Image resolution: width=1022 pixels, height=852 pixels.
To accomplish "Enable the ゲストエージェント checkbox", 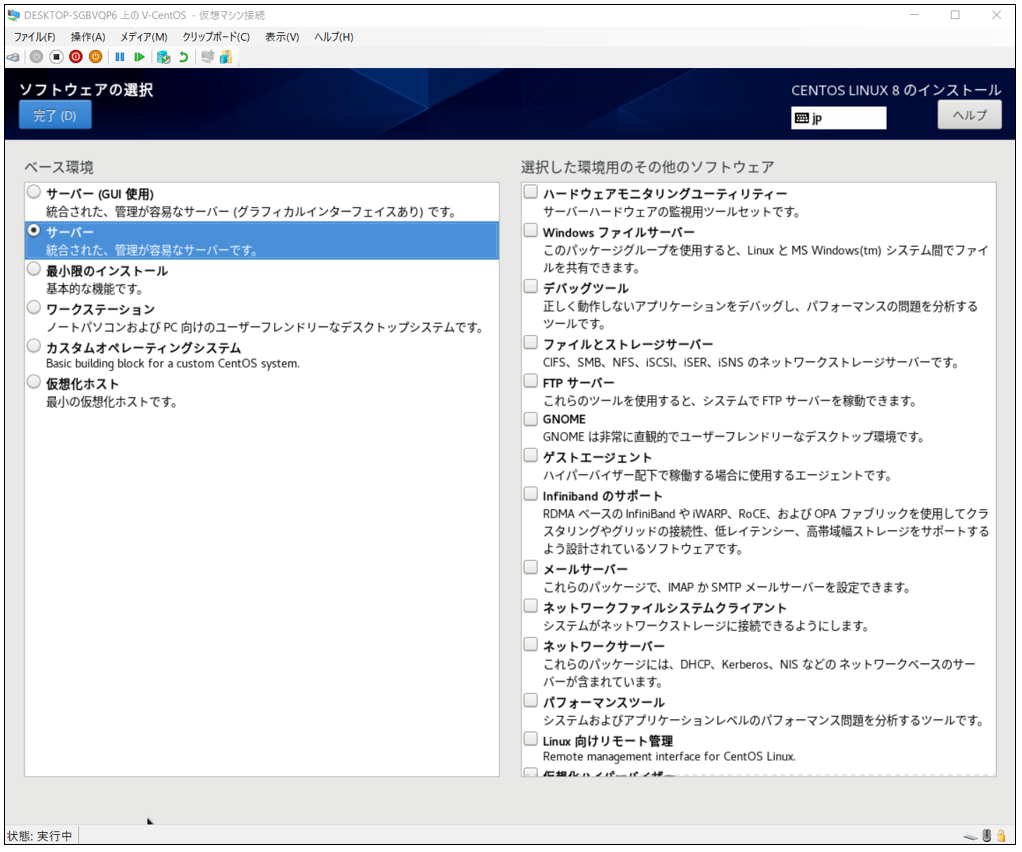I will tap(531, 456).
